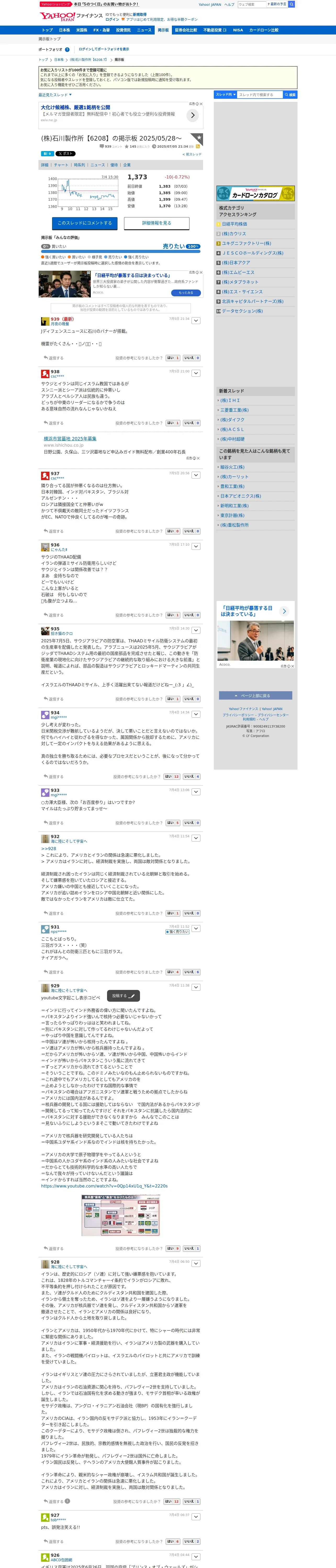Screen dimensions: 336x1568
Task: Click the portfolio help question mark icon
Action: coord(67,49)
